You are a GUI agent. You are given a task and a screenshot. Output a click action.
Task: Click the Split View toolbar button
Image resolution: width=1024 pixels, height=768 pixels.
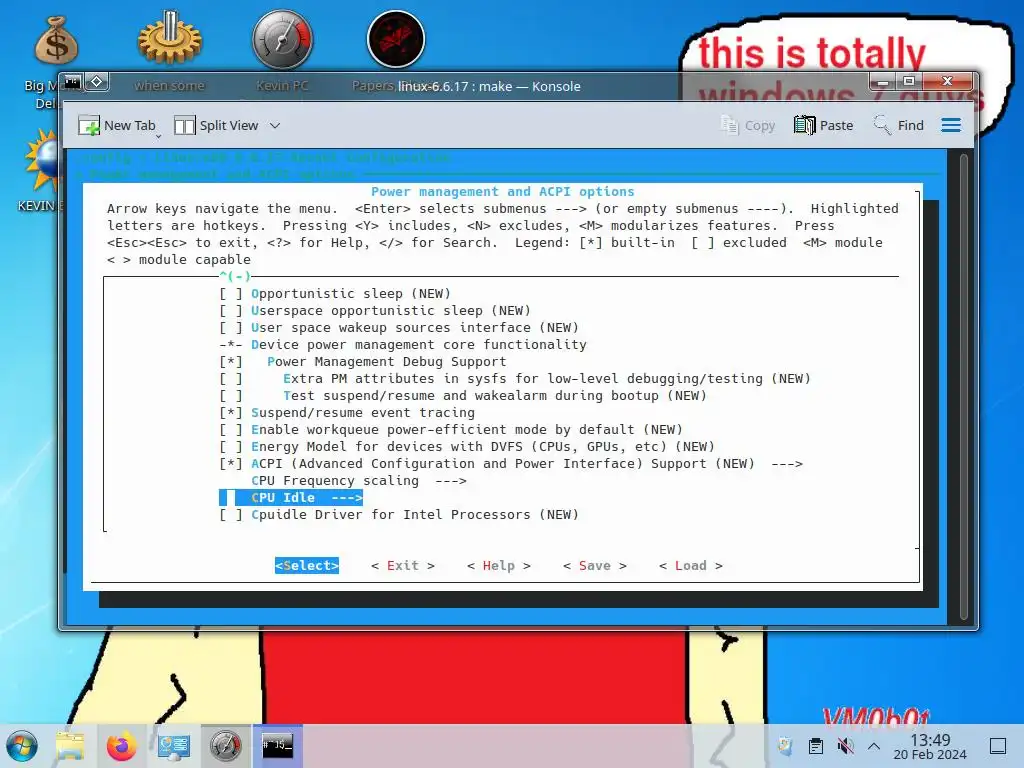pos(217,125)
